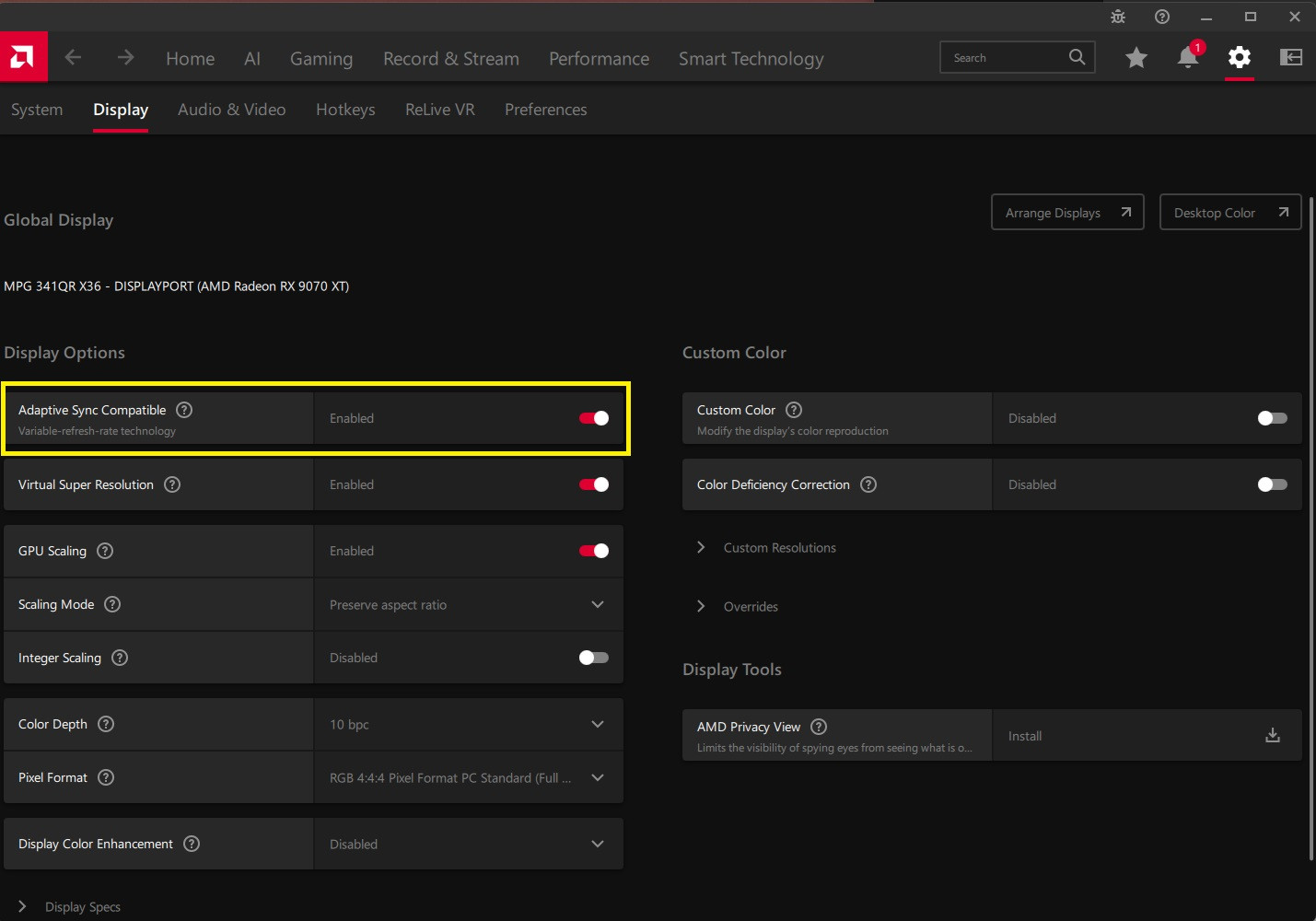The height and width of the screenshot is (921, 1316).
Task: Go to the Home tab
Action: click(x=191, y=58)
